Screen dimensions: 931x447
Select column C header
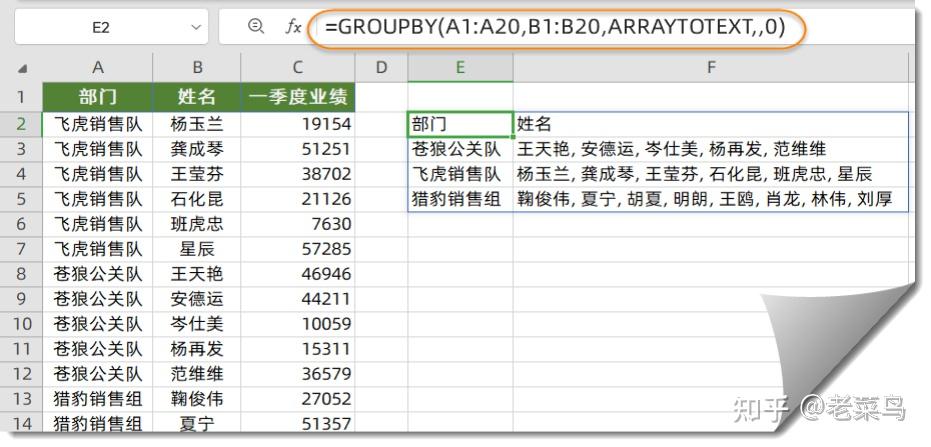point(298,68)
